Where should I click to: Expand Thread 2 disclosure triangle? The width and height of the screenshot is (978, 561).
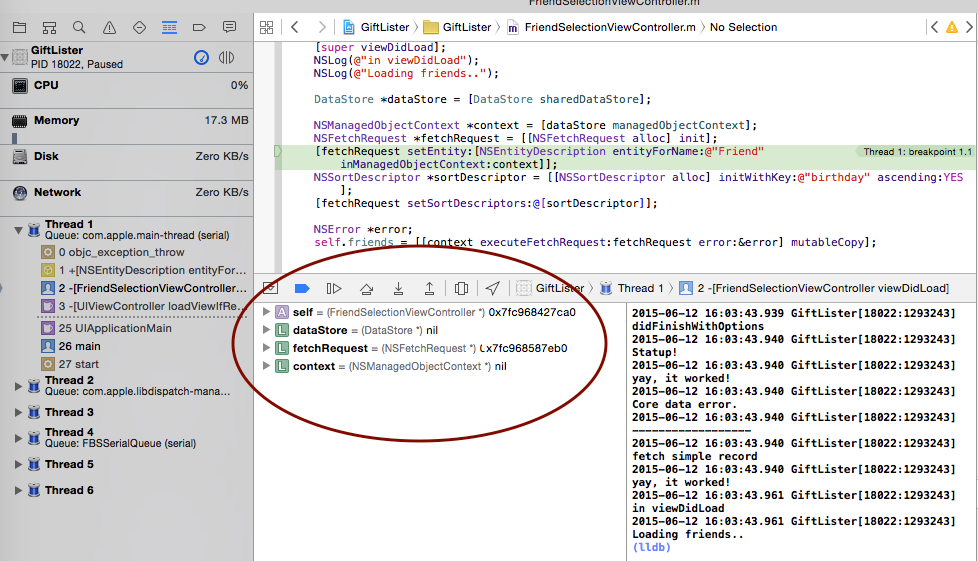tap(18, 386)
